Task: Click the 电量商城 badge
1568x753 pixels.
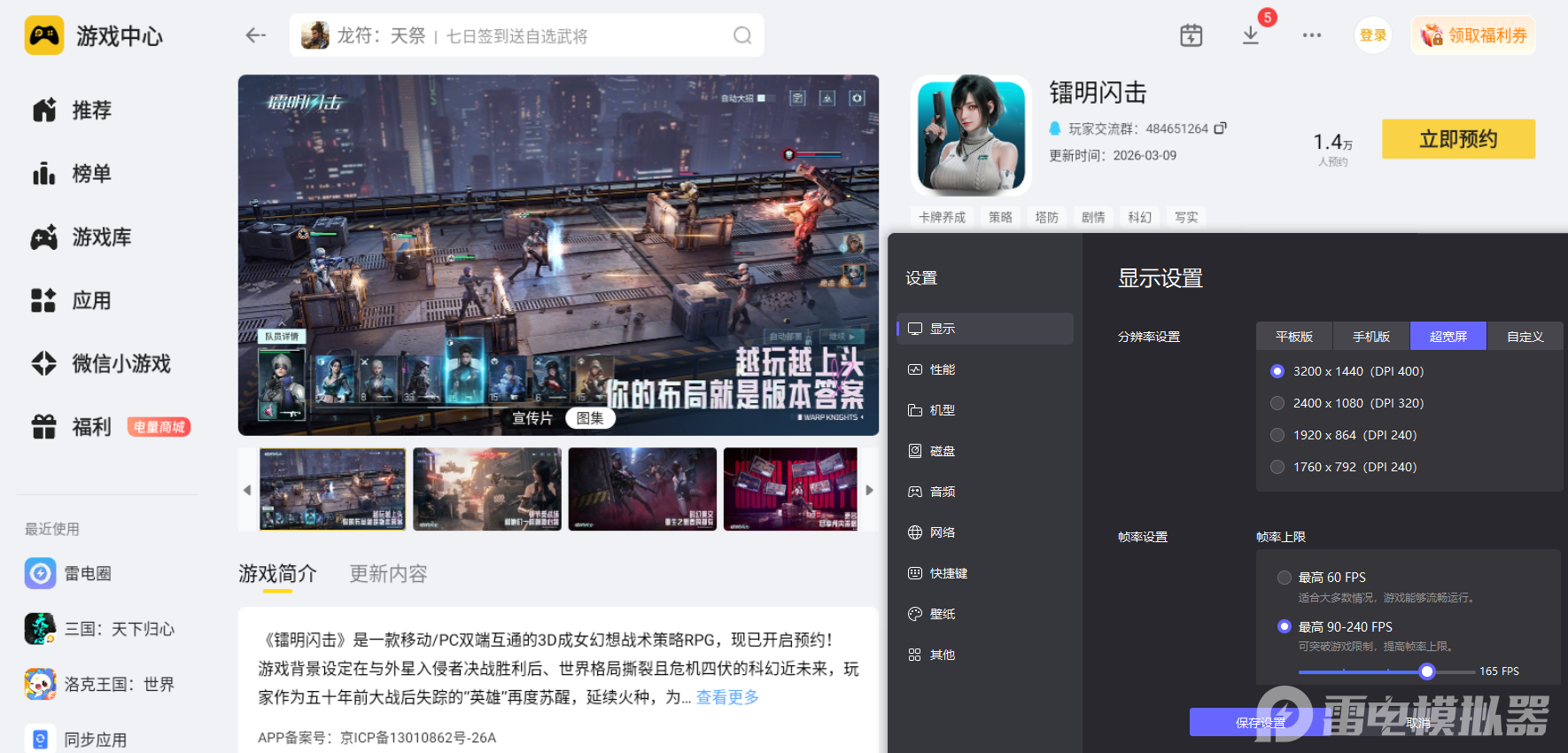Action: click(159, 427)
